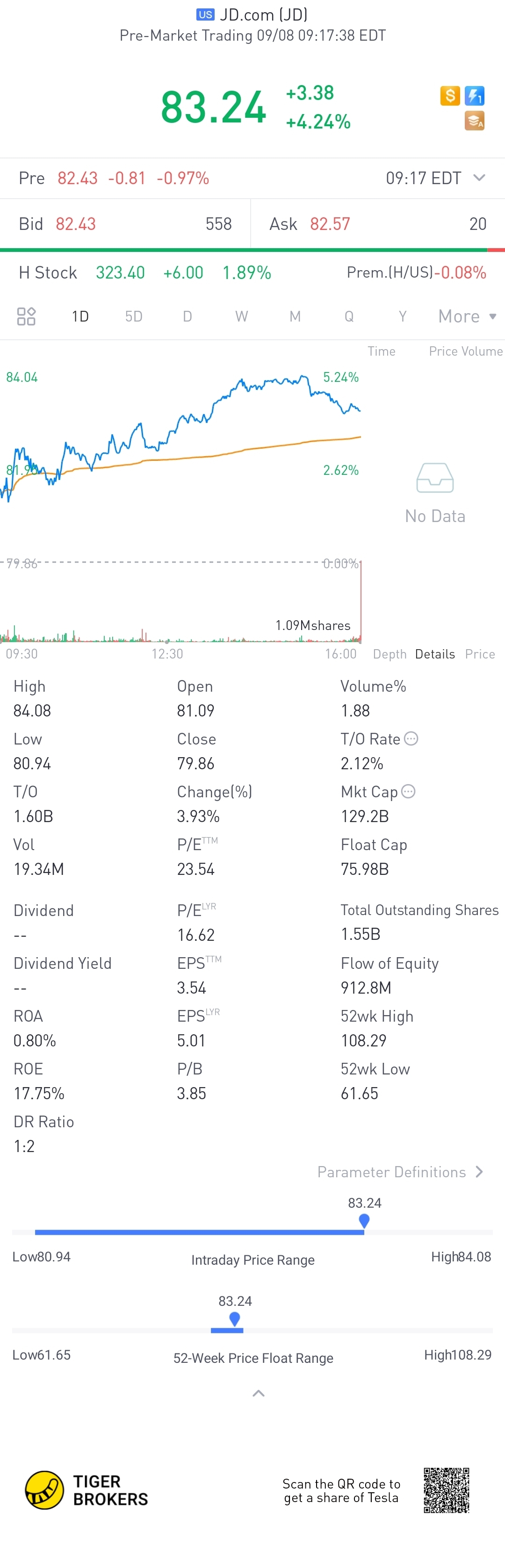Expand pre-market time dropdown chevron
505x1568 pixels.
coord(479,178)
